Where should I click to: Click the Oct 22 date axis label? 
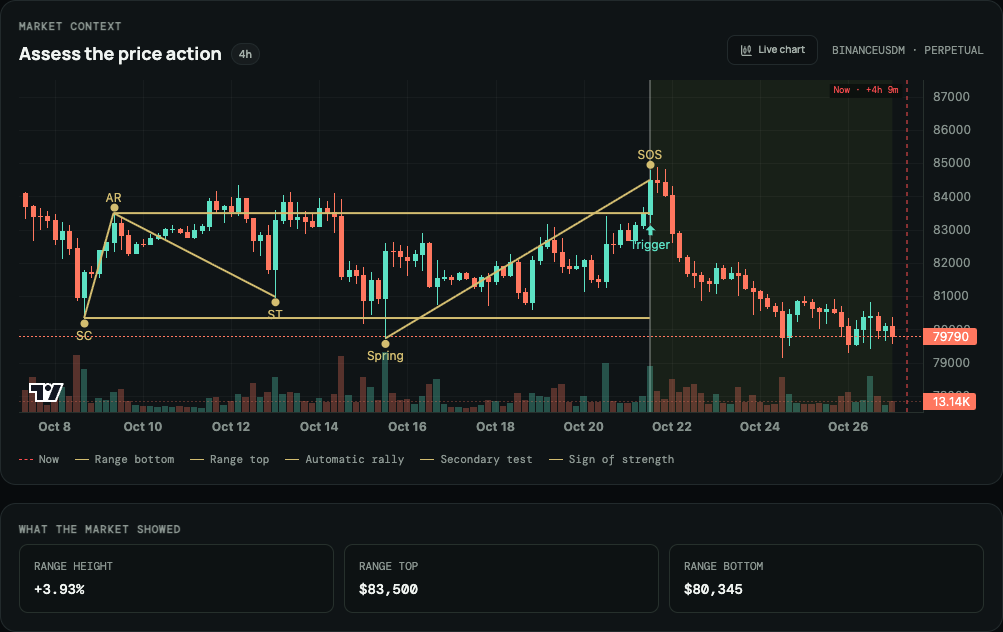tap(672, 427)
